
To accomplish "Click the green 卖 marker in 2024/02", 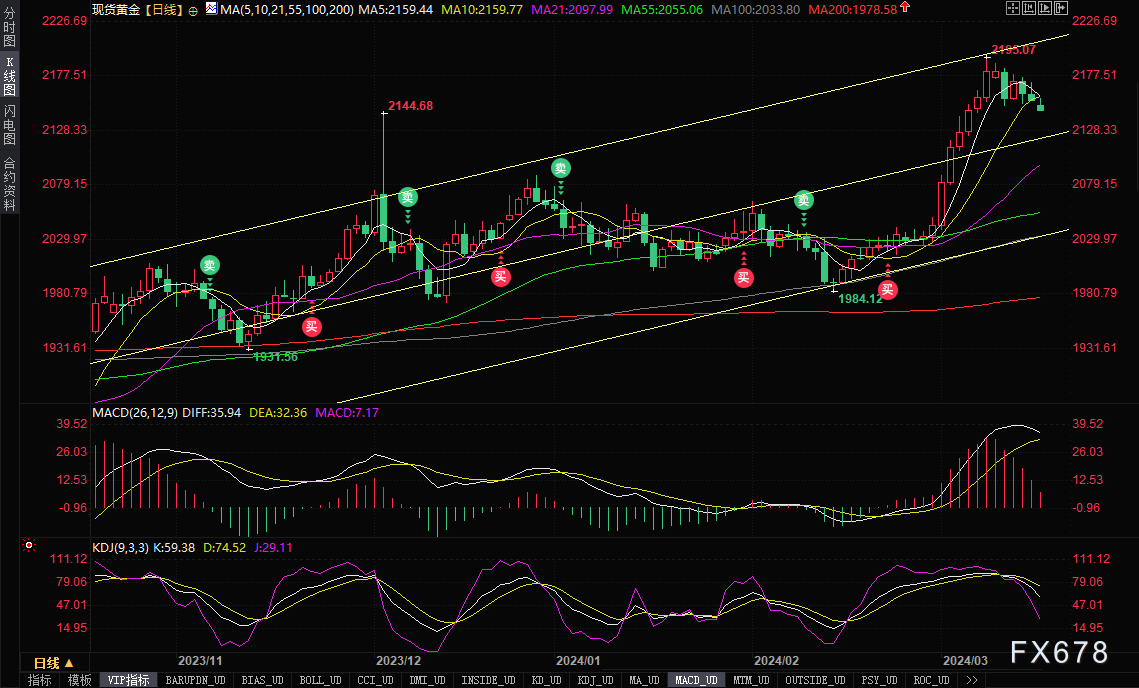I will coord(803,200).
